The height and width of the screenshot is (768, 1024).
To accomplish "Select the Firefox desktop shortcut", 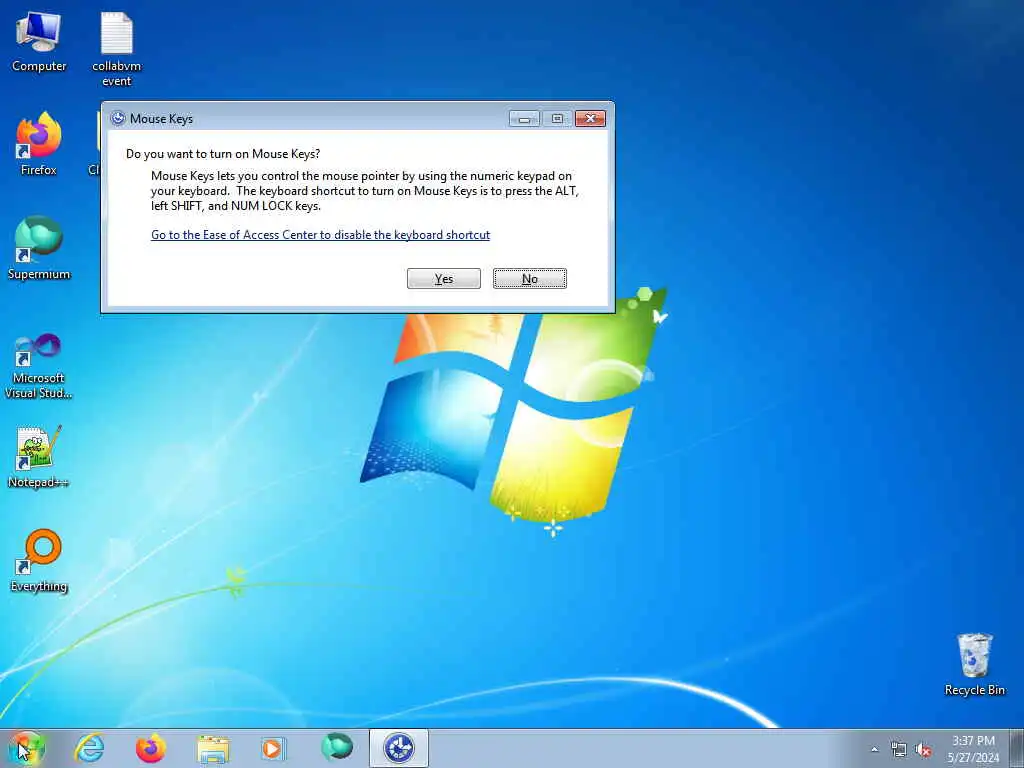I will tap(39, 144).
